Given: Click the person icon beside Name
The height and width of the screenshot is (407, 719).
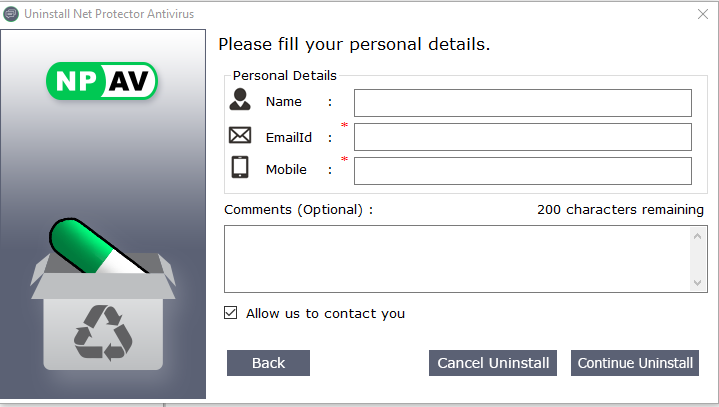Looking at the screenshot, I should 239,99.
